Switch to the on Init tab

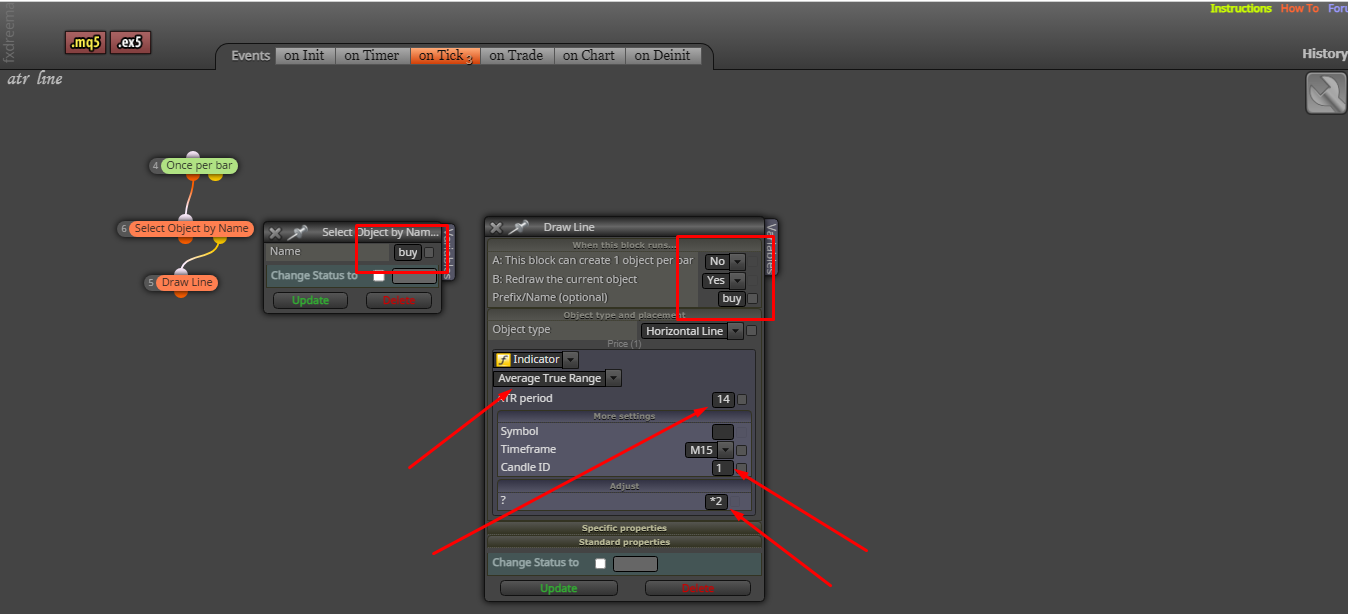[x=304, y=56]
